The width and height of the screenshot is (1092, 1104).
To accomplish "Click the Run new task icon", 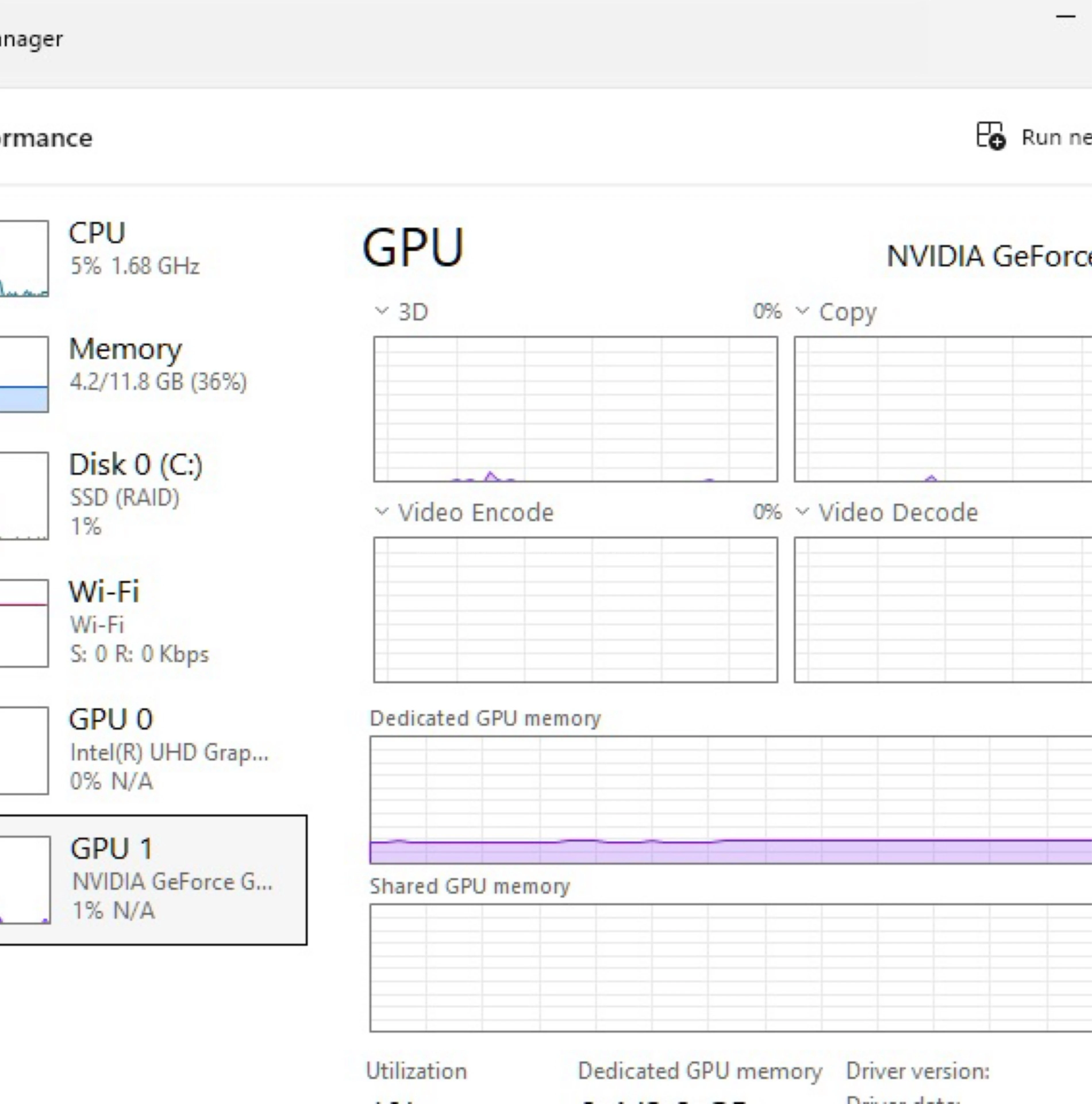I will 990,136.
